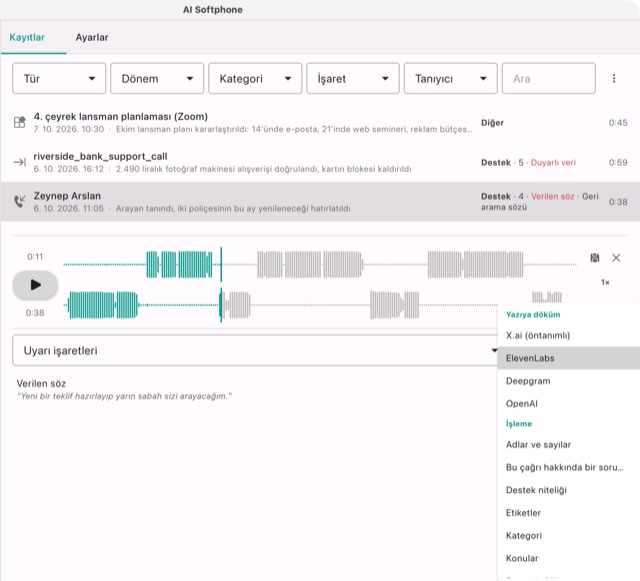Viewport: 640px width, 581px height.
Task: Click the imported file arrow icon for riverside_bank_support_call
Action: [20, 162]
